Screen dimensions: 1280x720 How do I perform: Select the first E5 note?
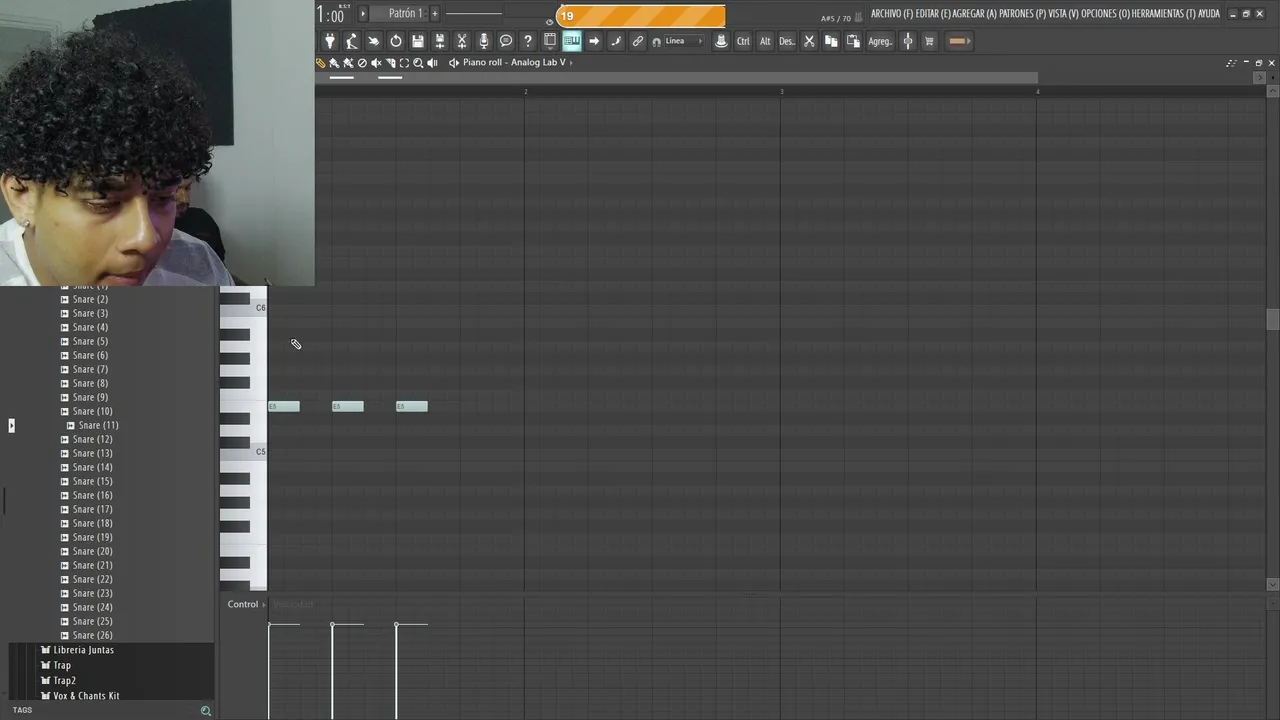284,406
